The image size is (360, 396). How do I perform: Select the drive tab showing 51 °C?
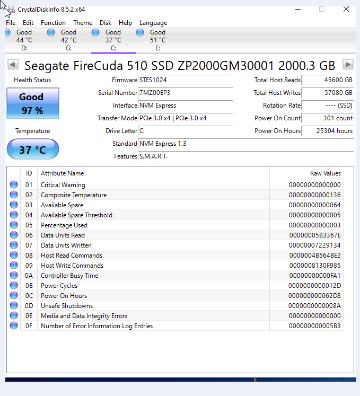pos(157,40)
